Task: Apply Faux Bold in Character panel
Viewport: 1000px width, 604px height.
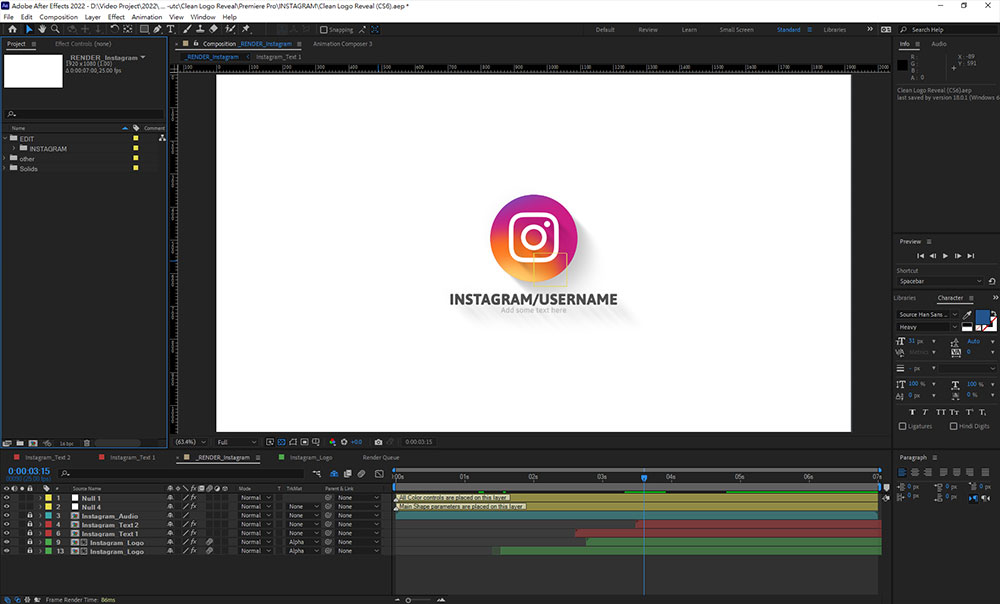Action: (912, 412)
